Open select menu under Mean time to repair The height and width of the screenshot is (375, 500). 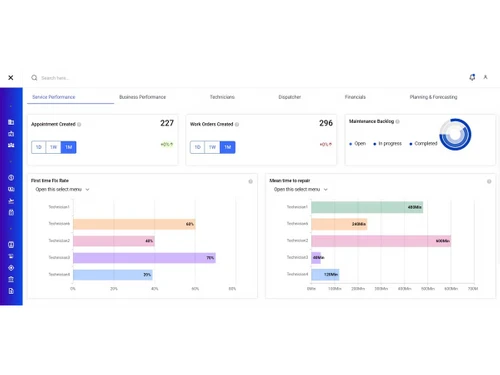(x=301, y=189)
